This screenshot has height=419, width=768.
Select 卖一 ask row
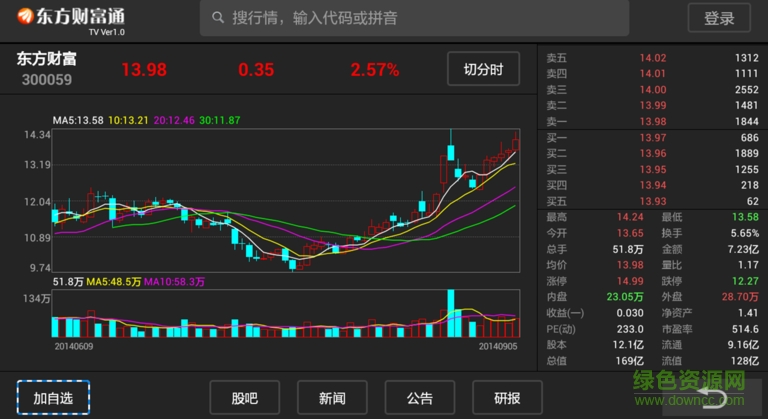pyautogui.click(x=652, y=121)
